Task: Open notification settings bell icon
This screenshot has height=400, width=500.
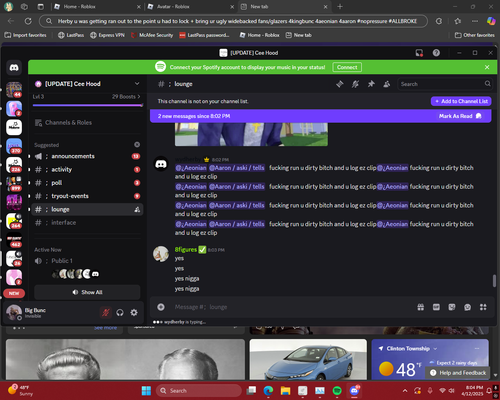Action: pyautogui.click(x=355, y=84)
